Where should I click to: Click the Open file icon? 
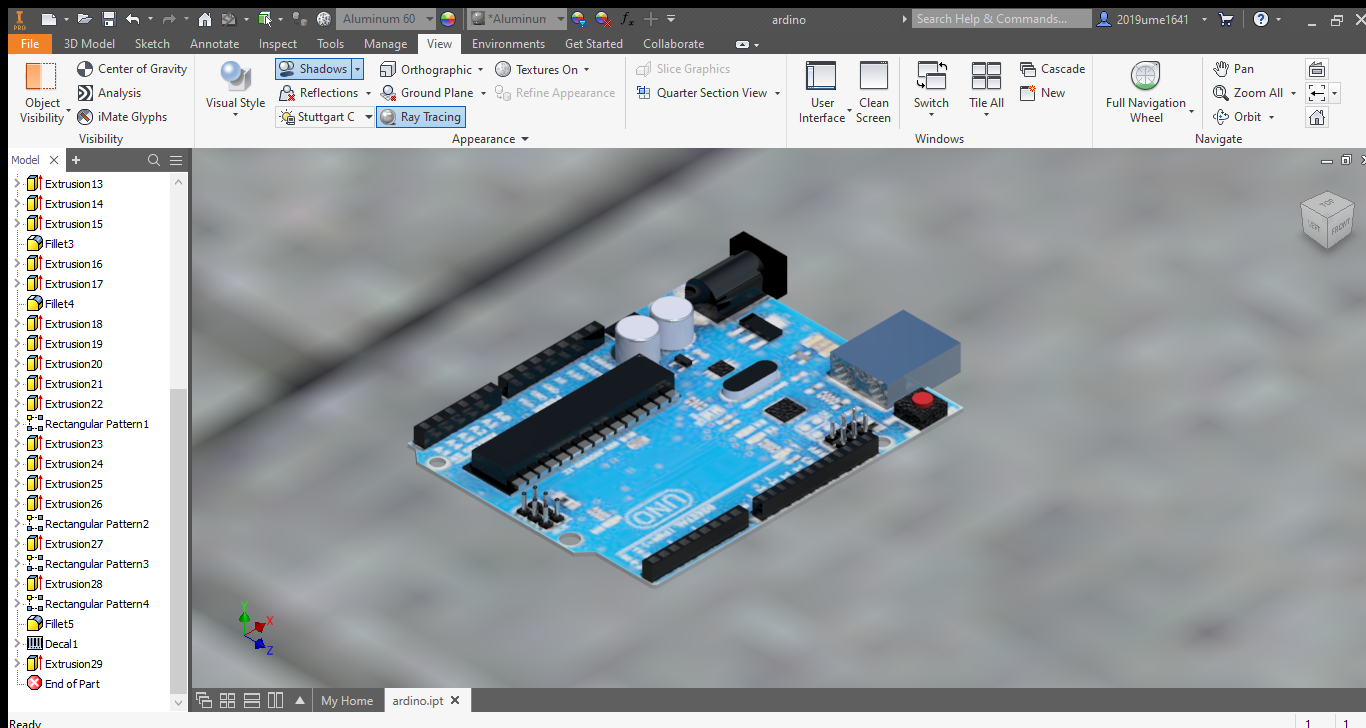click(x=84, y=19)
